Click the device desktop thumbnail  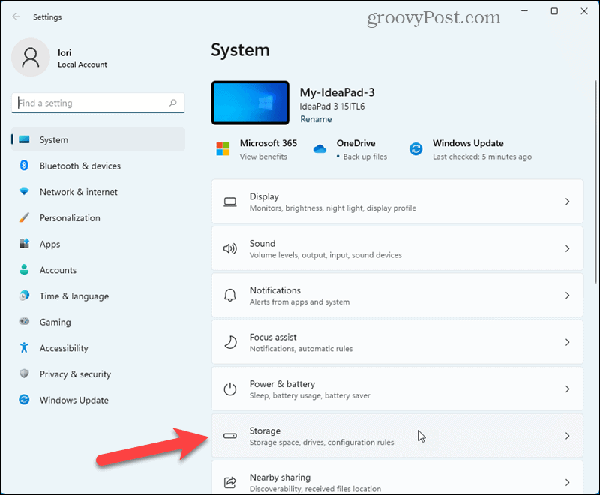[250, 103]
